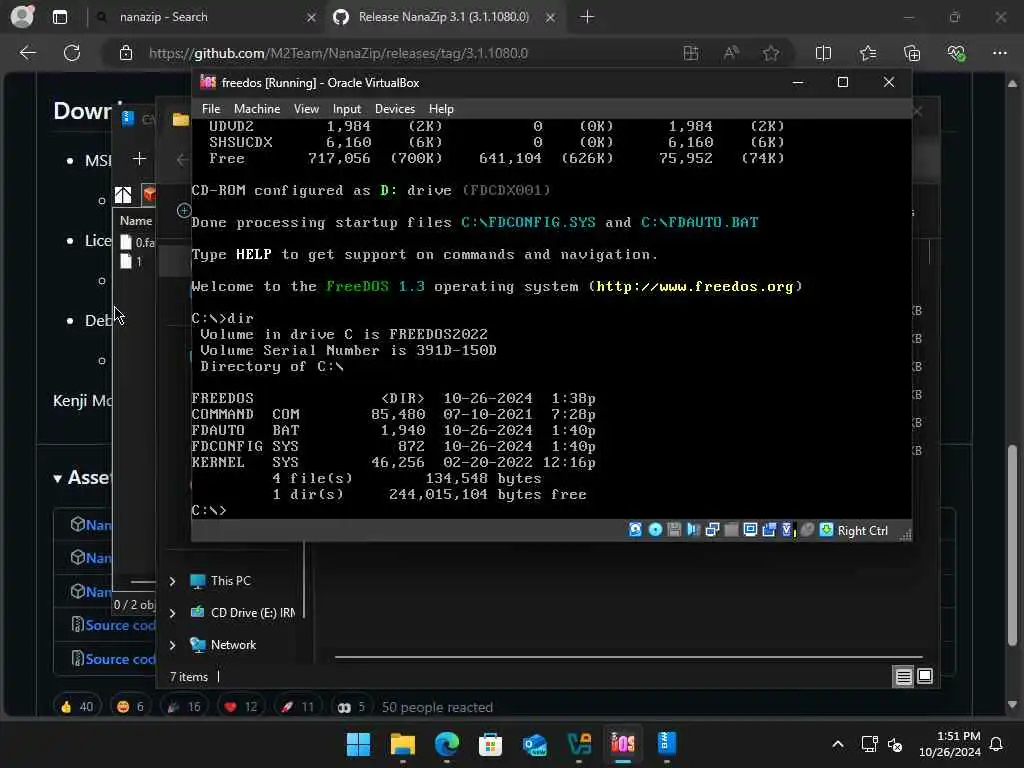Image resolution: width=1024 pixels, height=768 pixels.
Task: Expand CD Drive (E:) in Explorer navigation pane
Action: tap(172, 613)
